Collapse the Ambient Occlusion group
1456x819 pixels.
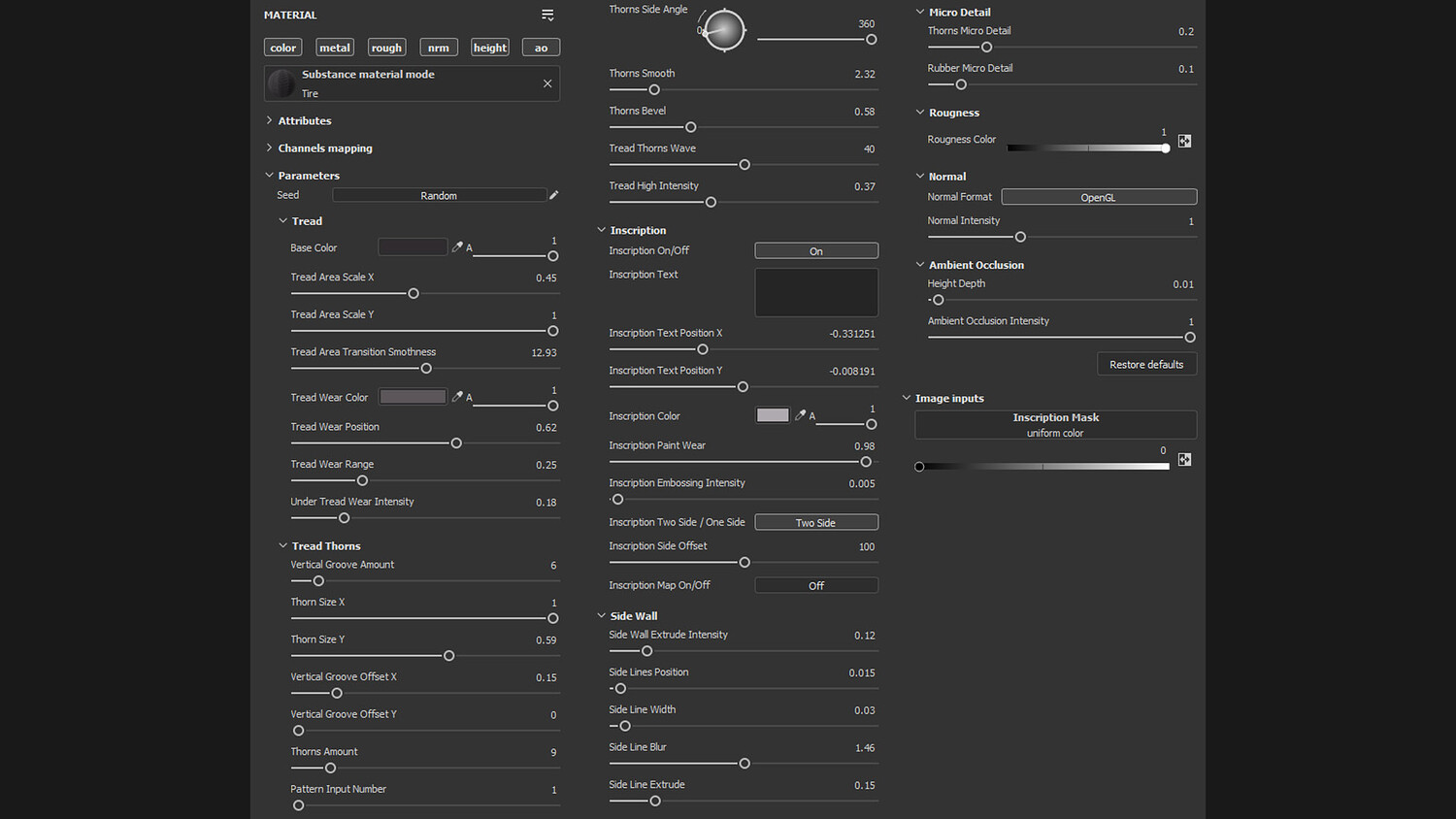(x=919, y=264)
